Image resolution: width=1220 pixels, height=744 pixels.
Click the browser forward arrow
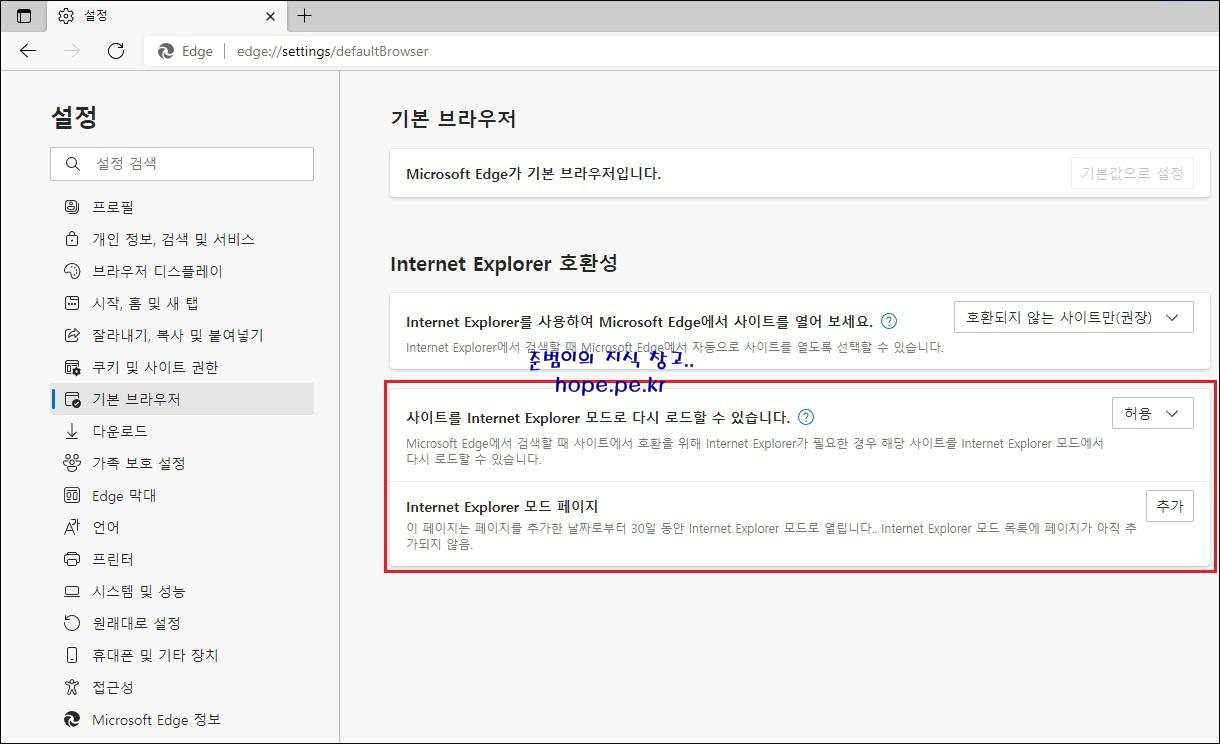(x=72, y=51)
